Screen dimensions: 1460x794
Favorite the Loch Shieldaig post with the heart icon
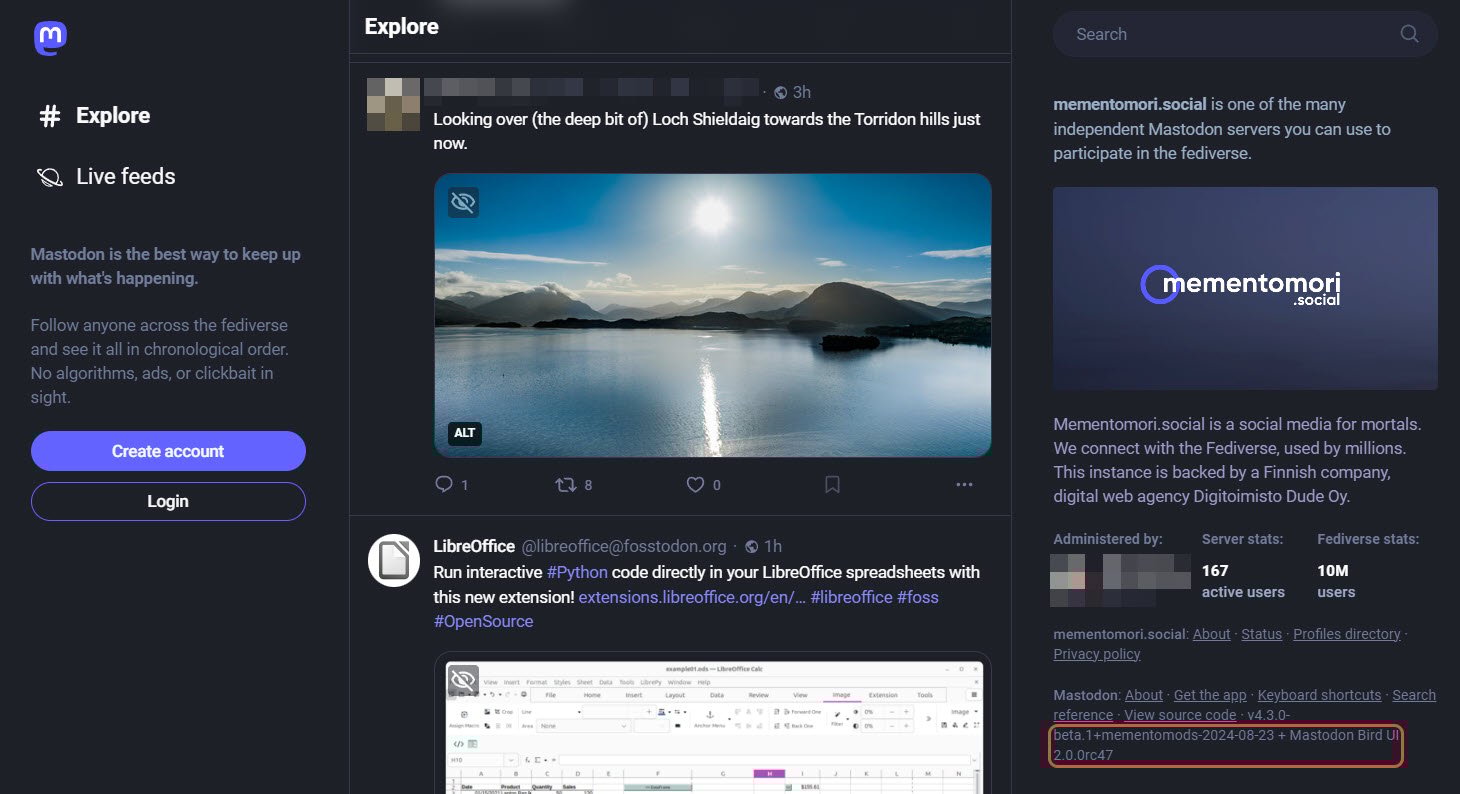(x=695, y=484)
